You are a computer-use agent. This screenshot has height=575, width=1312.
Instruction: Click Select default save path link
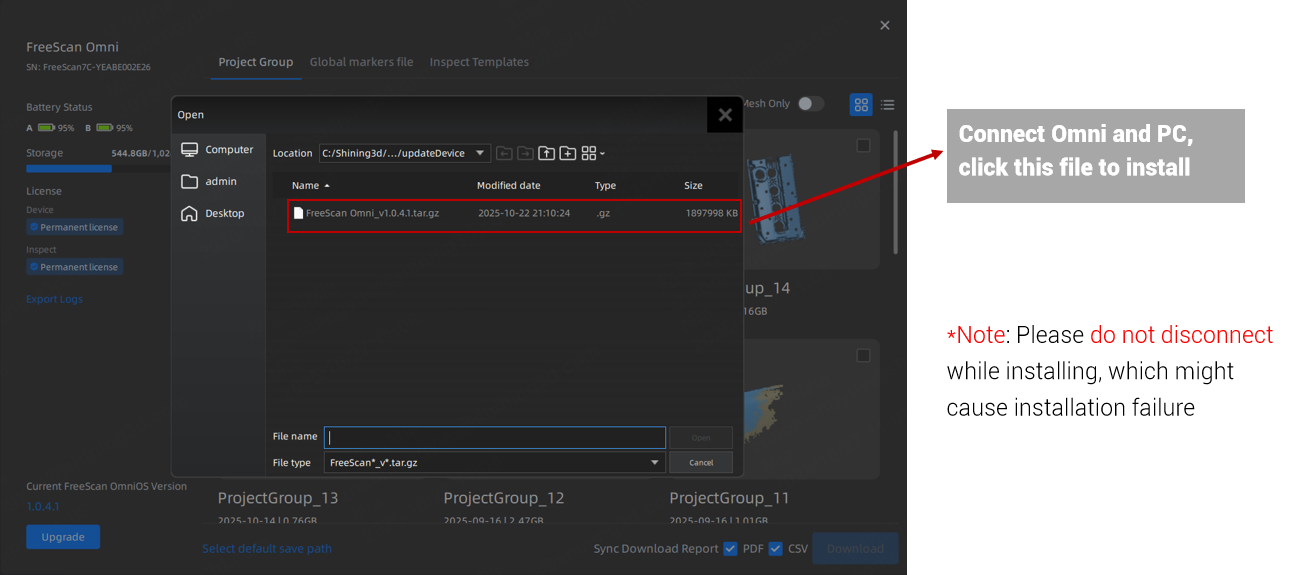[x=267, y=548]
